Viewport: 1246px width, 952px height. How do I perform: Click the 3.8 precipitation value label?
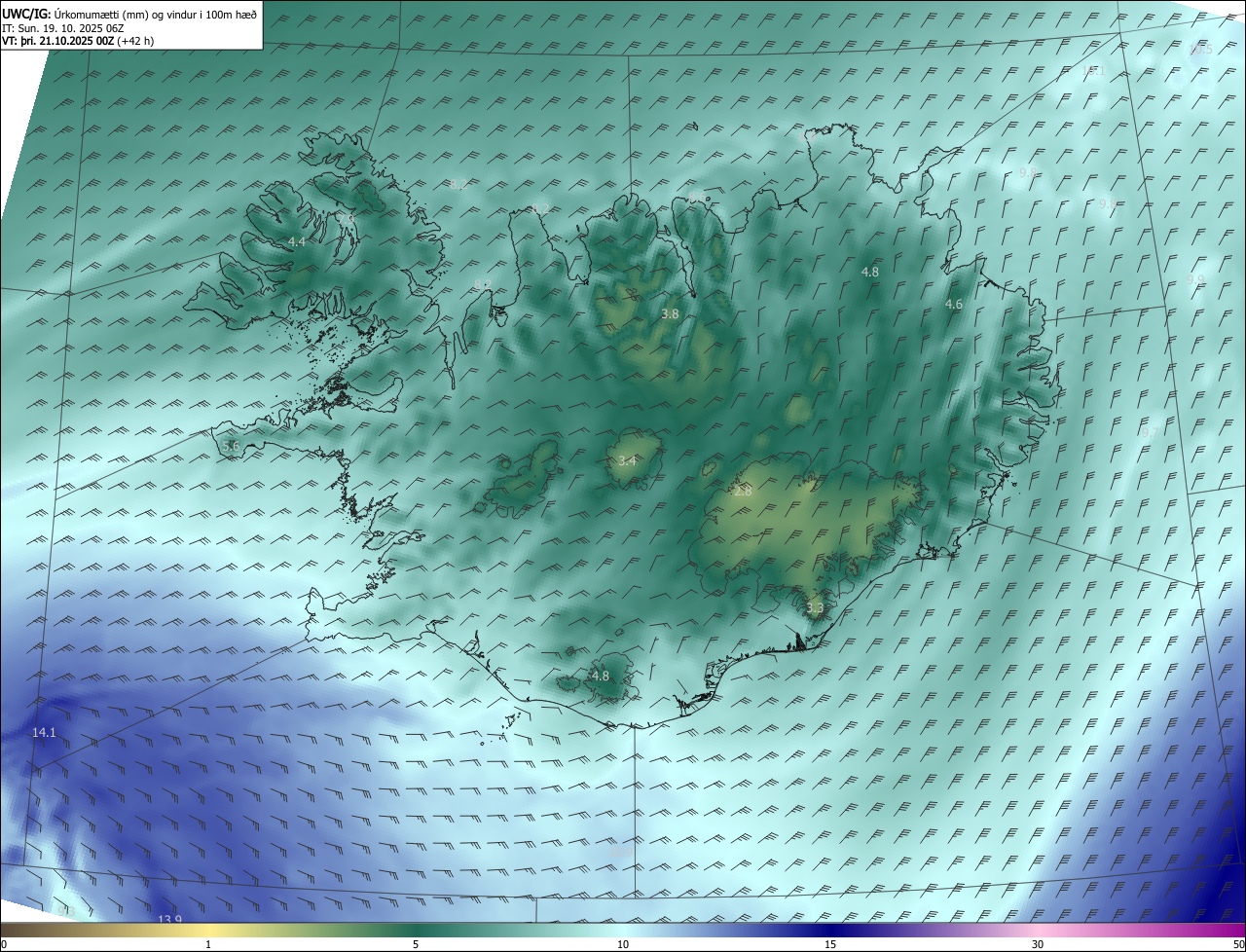coord(670,313)
